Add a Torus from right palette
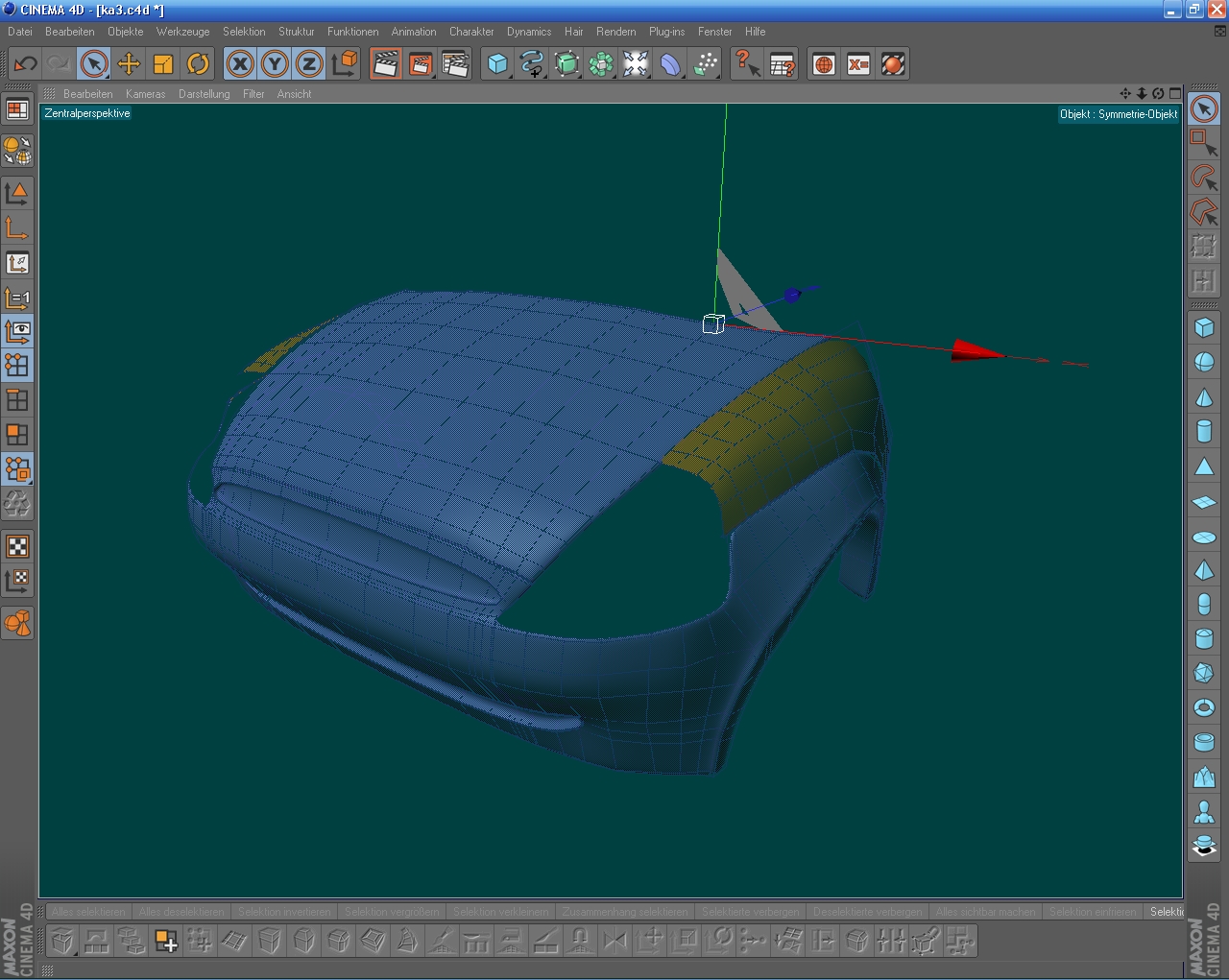Screen dimensions: 1229x980 pos(1204,707)
